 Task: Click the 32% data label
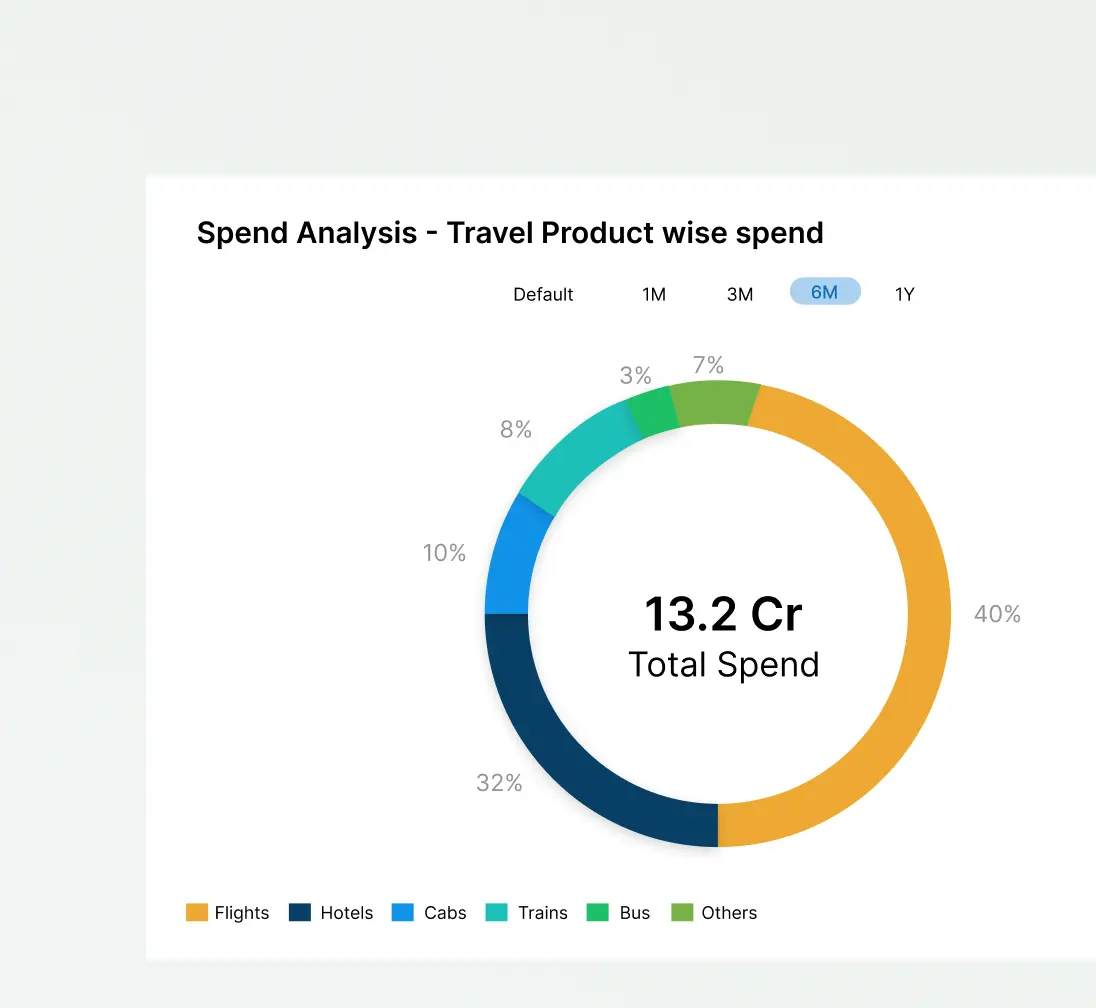[x=499, y=783]
